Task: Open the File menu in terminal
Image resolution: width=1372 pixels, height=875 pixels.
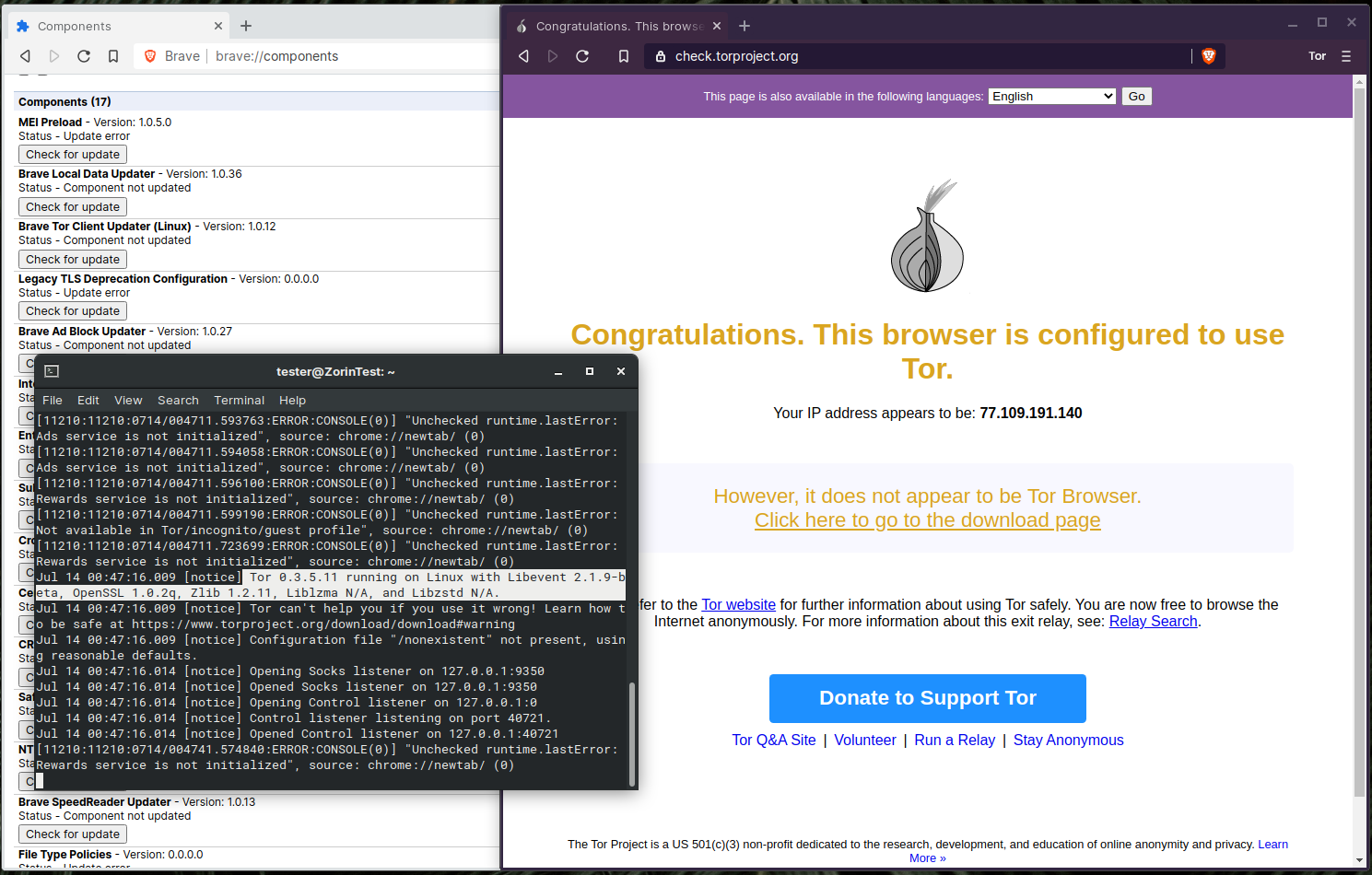Action: click(x=53, y=400)
